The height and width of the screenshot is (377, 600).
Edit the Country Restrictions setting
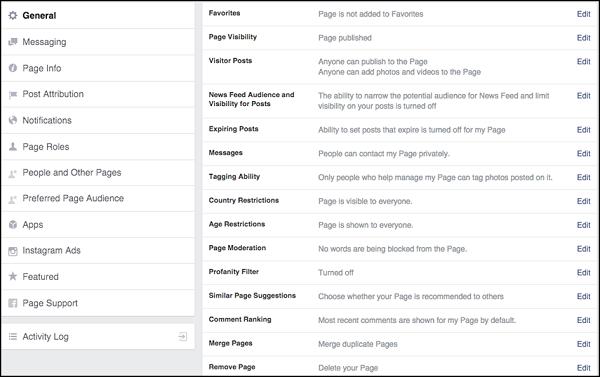click(584, 201)
